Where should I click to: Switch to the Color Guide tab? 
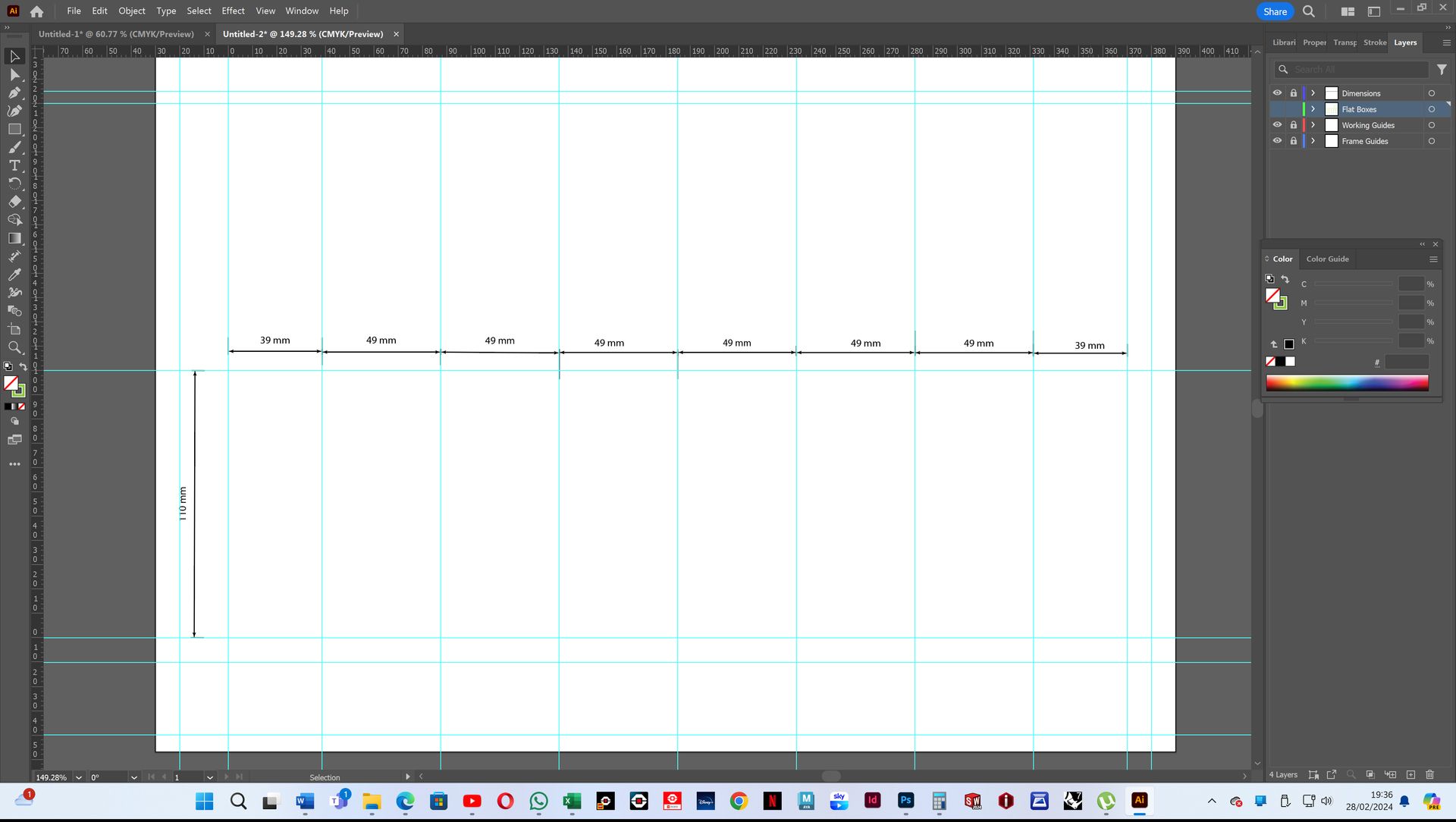(x=1327, y=259)
